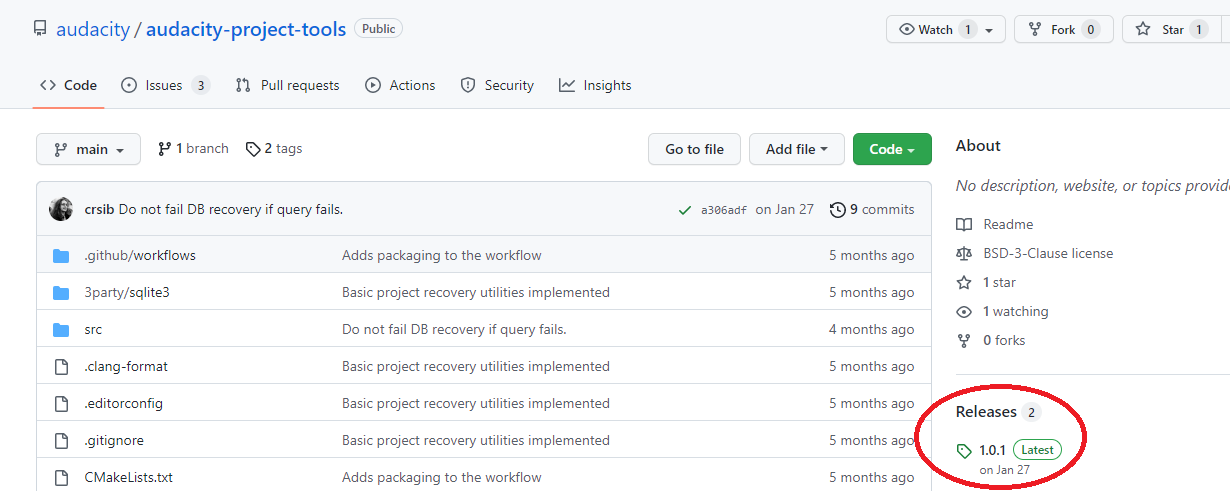View the '1 branch' link
The image size is (1230, 491).
coord(193,149)
